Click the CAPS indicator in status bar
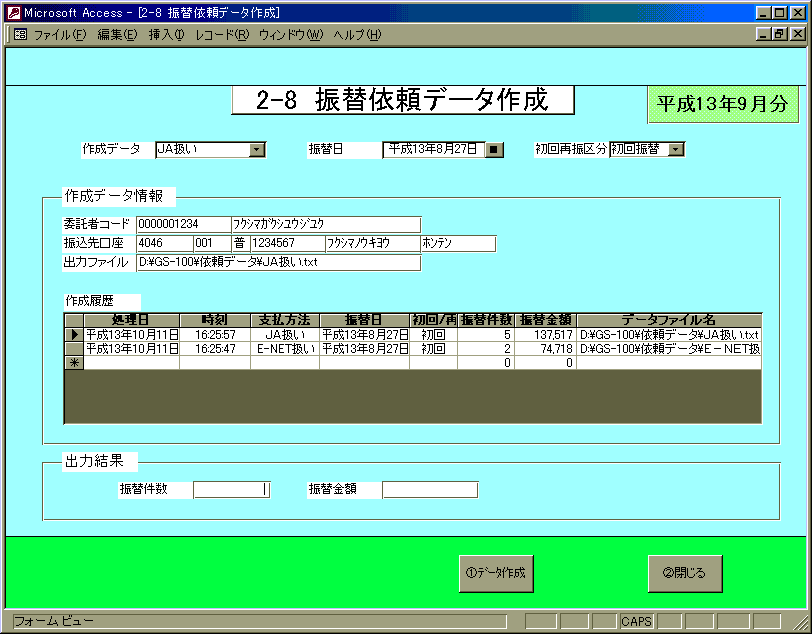Viewport: 812px width, 634px height. tap(636, 621)
